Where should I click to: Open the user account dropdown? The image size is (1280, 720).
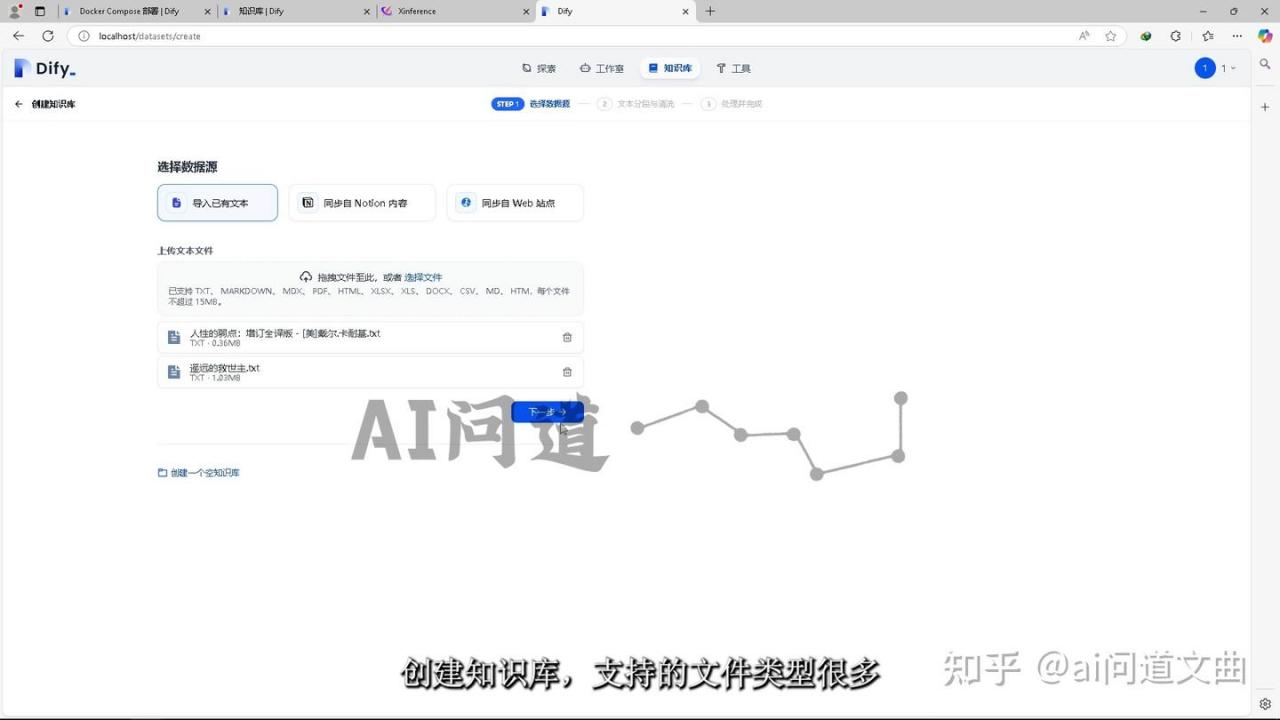1216,68
